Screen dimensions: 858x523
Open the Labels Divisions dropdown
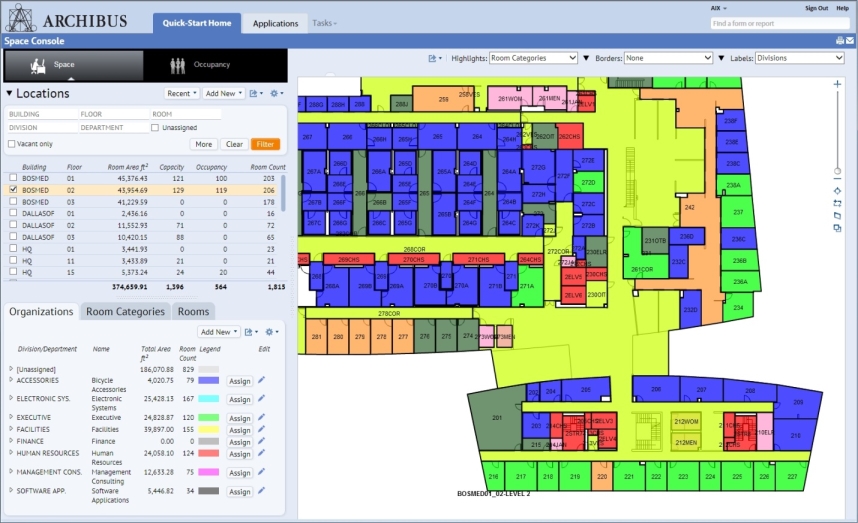pos(799,58)
